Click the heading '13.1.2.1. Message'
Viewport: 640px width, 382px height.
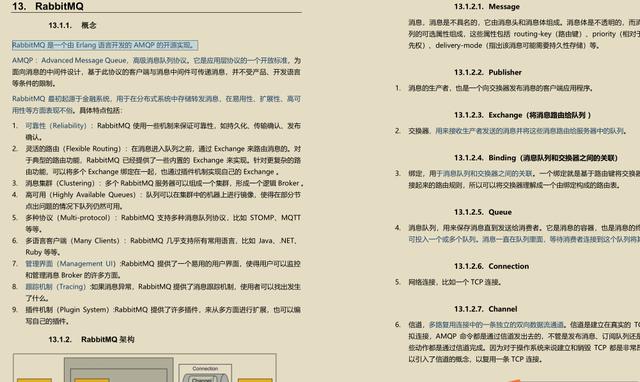click(x=487, y=7)
